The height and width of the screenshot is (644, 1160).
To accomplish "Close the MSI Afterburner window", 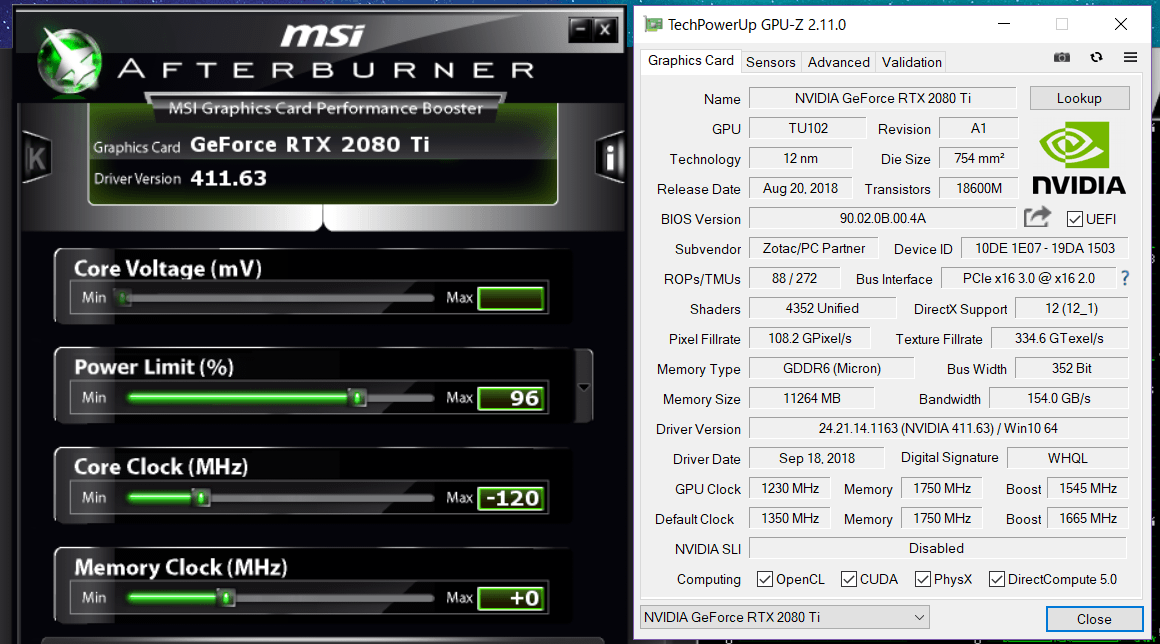I will click(605, 30).
